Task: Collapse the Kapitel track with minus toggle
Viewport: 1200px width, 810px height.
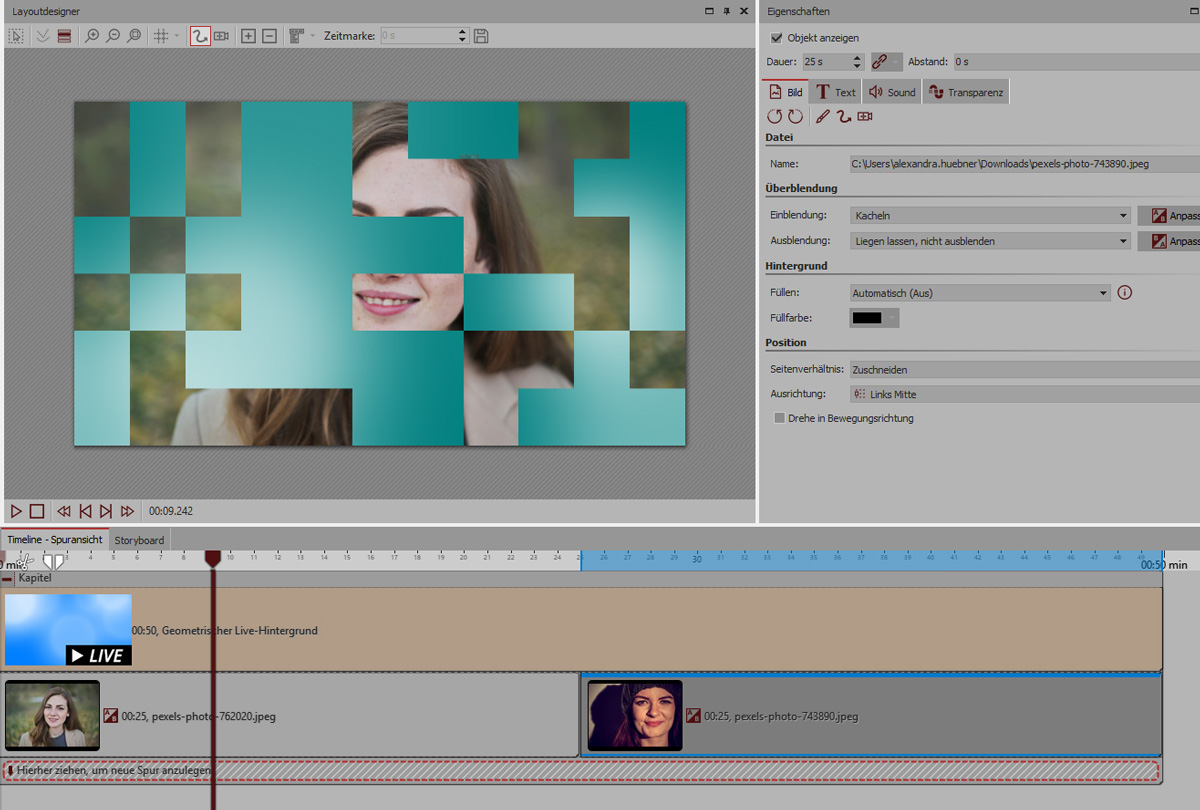Action: click(8, 579)
